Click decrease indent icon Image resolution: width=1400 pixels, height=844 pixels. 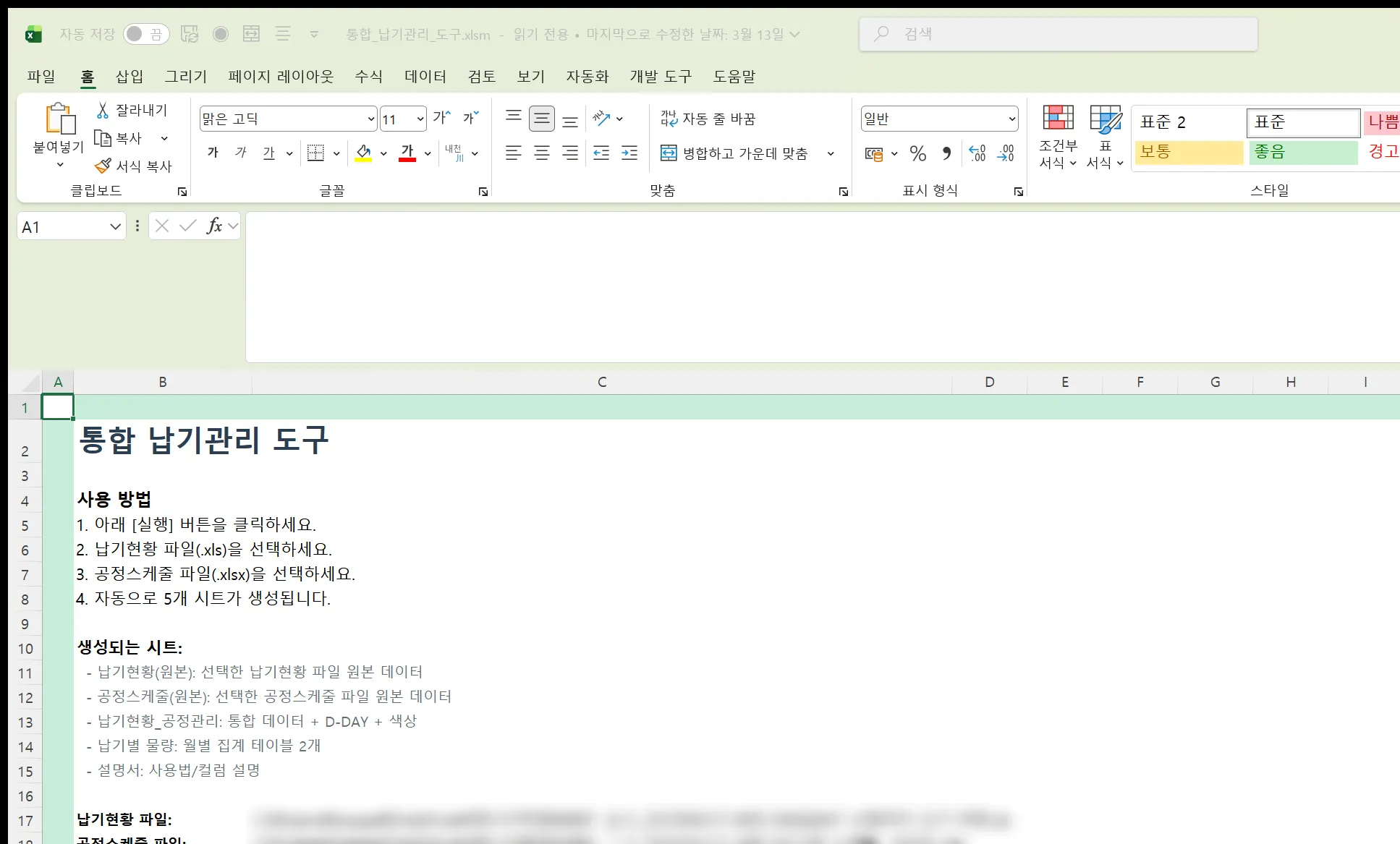pos(601,153)
